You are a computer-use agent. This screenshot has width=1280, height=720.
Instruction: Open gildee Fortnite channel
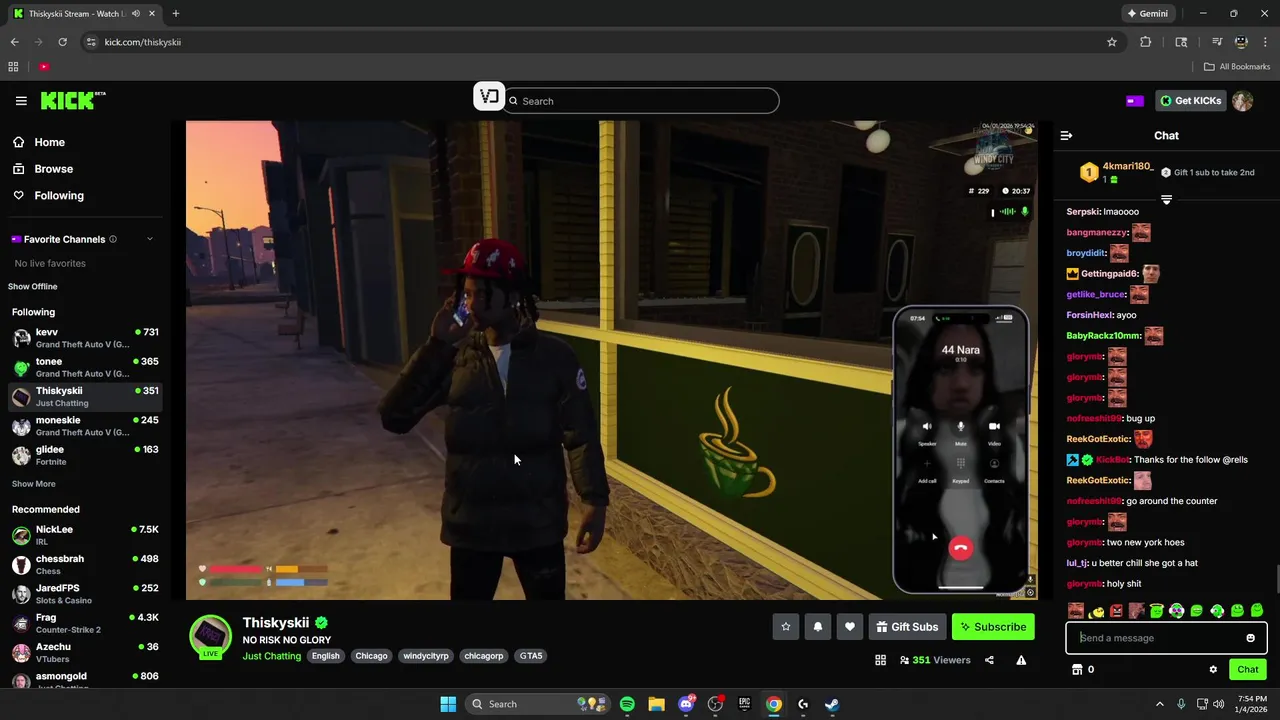(85, 455)
